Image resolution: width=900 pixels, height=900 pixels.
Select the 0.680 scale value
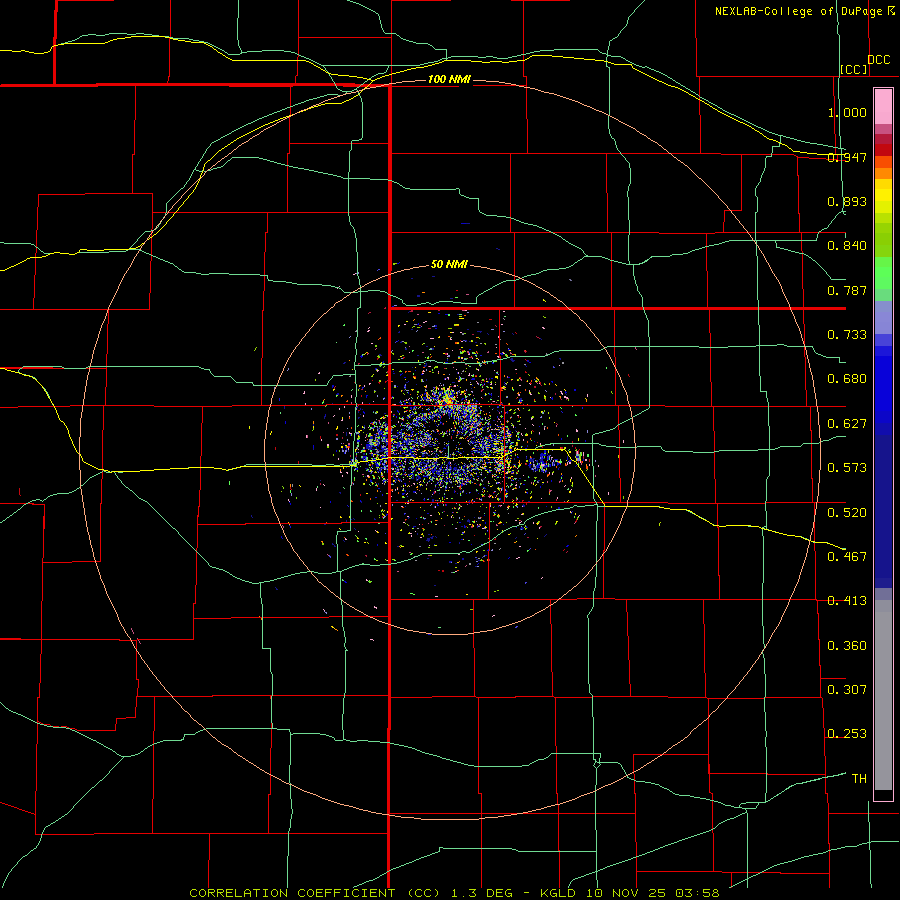coord(847,379)
